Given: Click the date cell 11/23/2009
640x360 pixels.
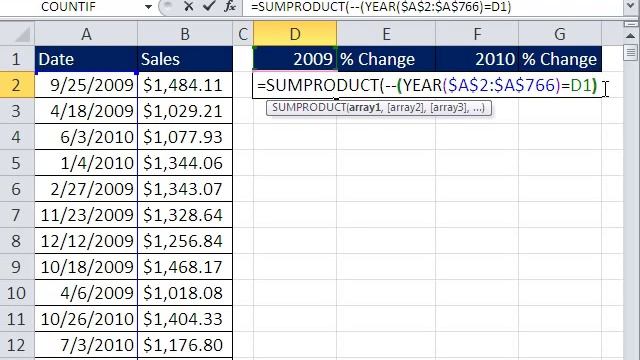Looking at the screenshot, I should click(x=86, y=215).
